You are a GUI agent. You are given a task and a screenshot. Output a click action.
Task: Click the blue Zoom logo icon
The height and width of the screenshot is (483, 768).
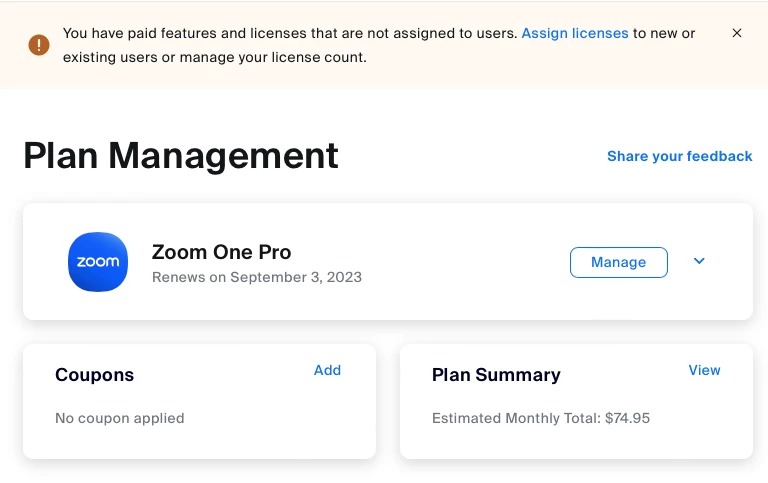pyautogui.click(x=98, y=262)
